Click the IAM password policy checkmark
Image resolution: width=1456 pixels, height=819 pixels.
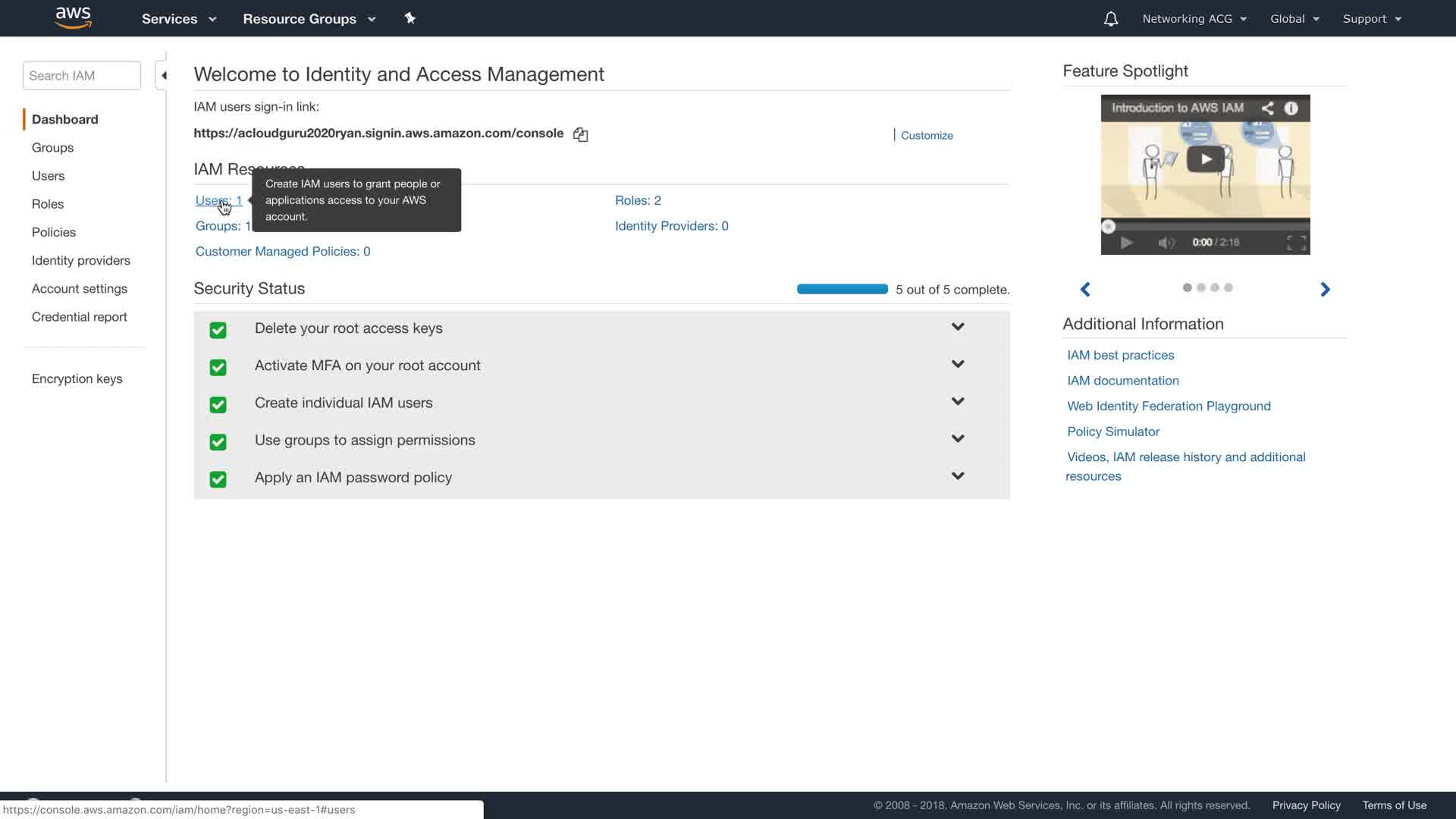(x=218, y=479)
